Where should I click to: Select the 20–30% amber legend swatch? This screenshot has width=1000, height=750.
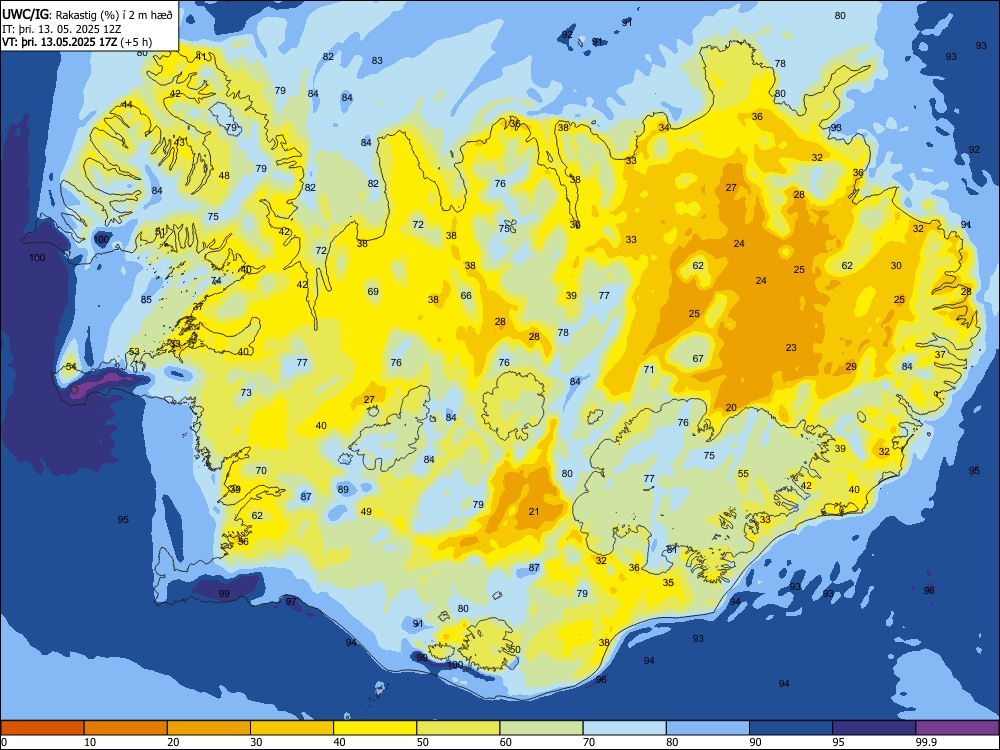point(209,728)
